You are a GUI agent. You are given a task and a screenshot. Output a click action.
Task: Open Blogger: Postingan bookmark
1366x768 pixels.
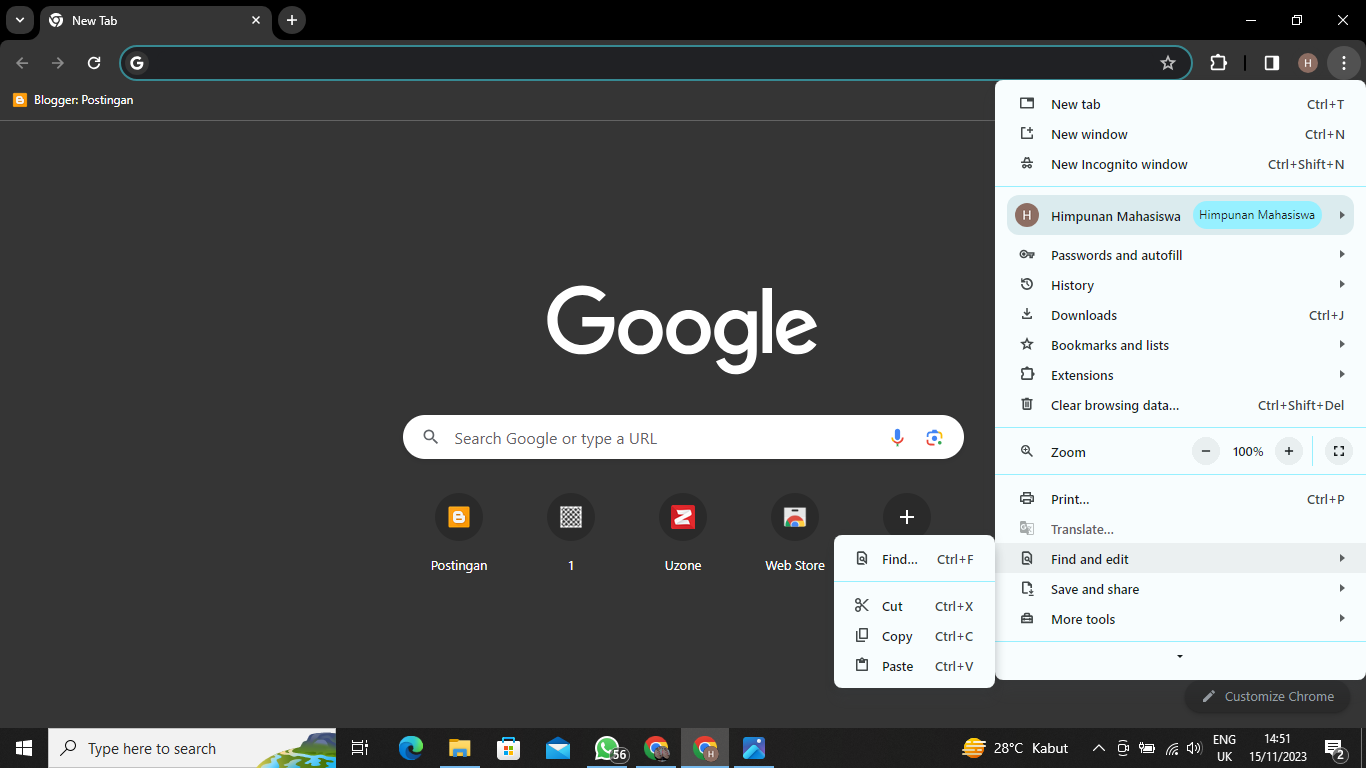73,100
